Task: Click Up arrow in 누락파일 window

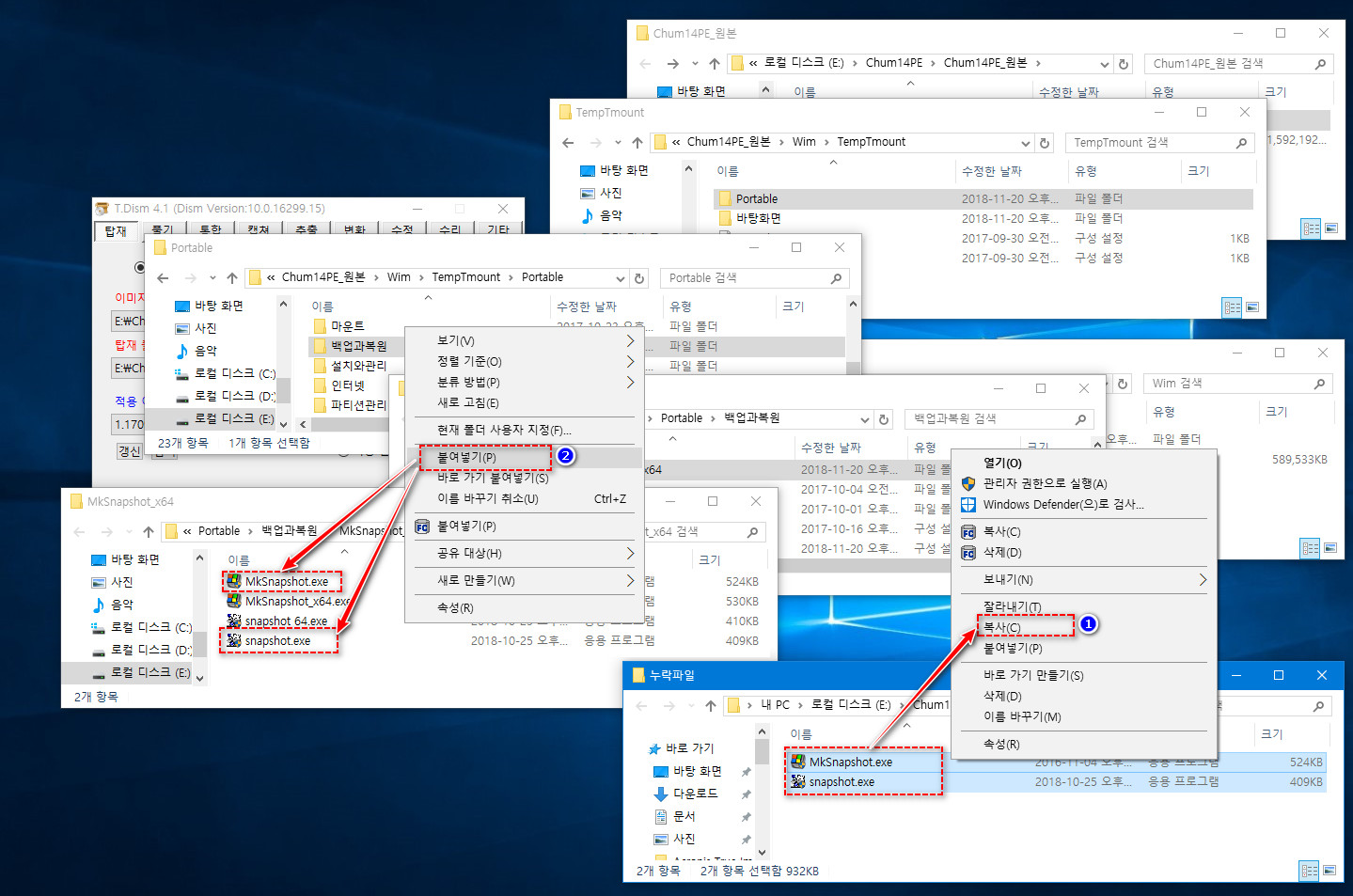Action: [711, 705]
